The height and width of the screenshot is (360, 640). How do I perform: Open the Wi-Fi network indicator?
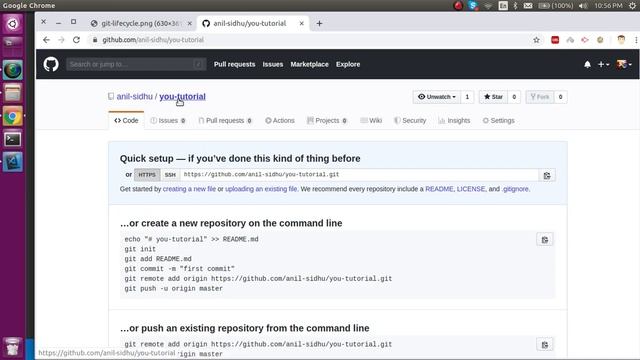pos(488,6)
